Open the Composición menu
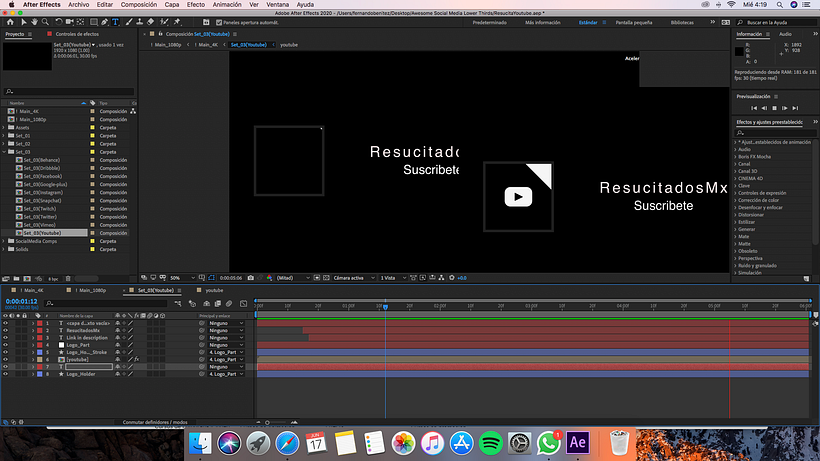The height and width of the screenshot is (461, 820). point(139,4)
